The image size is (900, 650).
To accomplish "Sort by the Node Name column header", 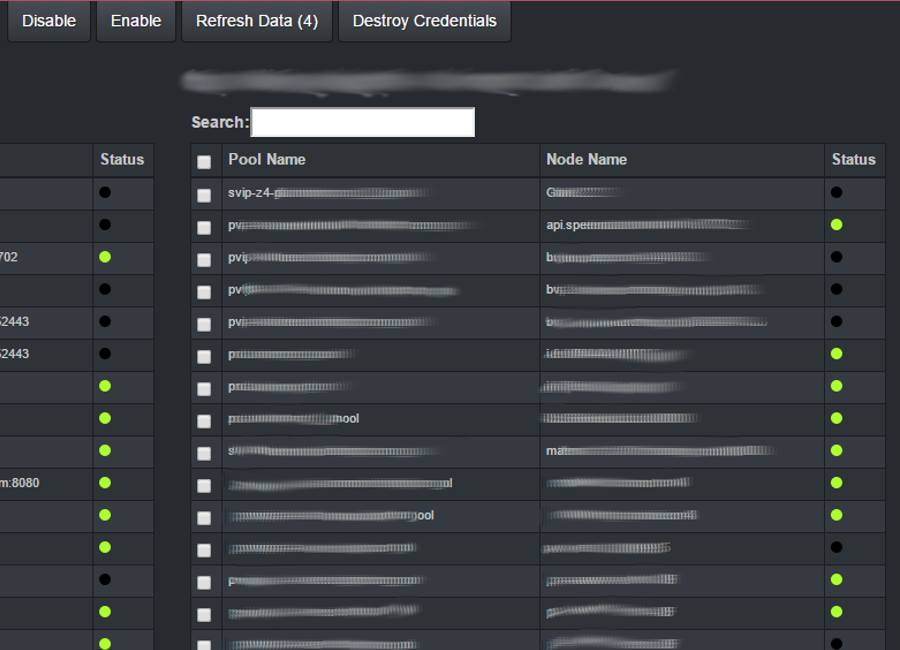I will (586, 159).
